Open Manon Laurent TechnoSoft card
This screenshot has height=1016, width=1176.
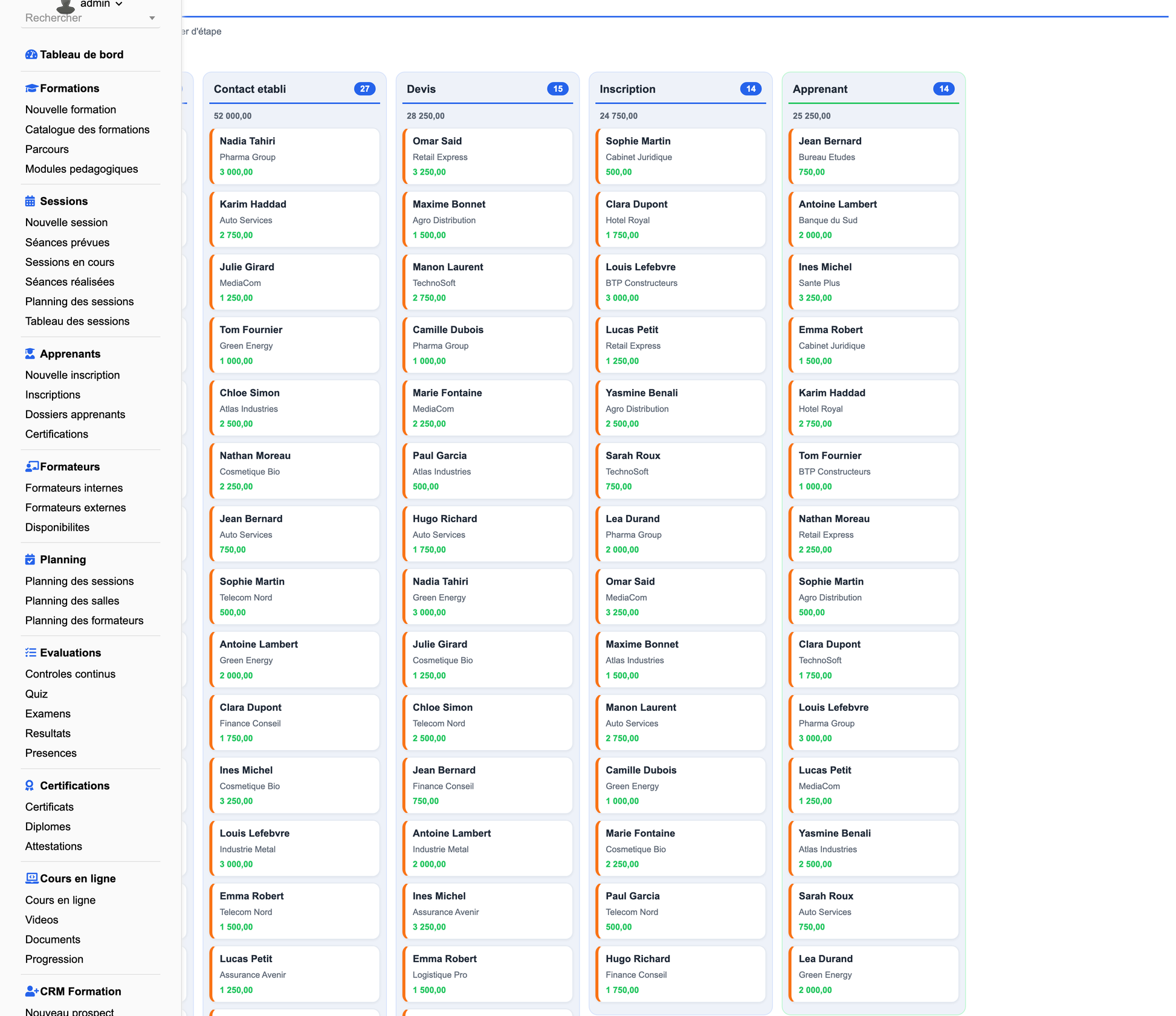(x=487, y=282)
